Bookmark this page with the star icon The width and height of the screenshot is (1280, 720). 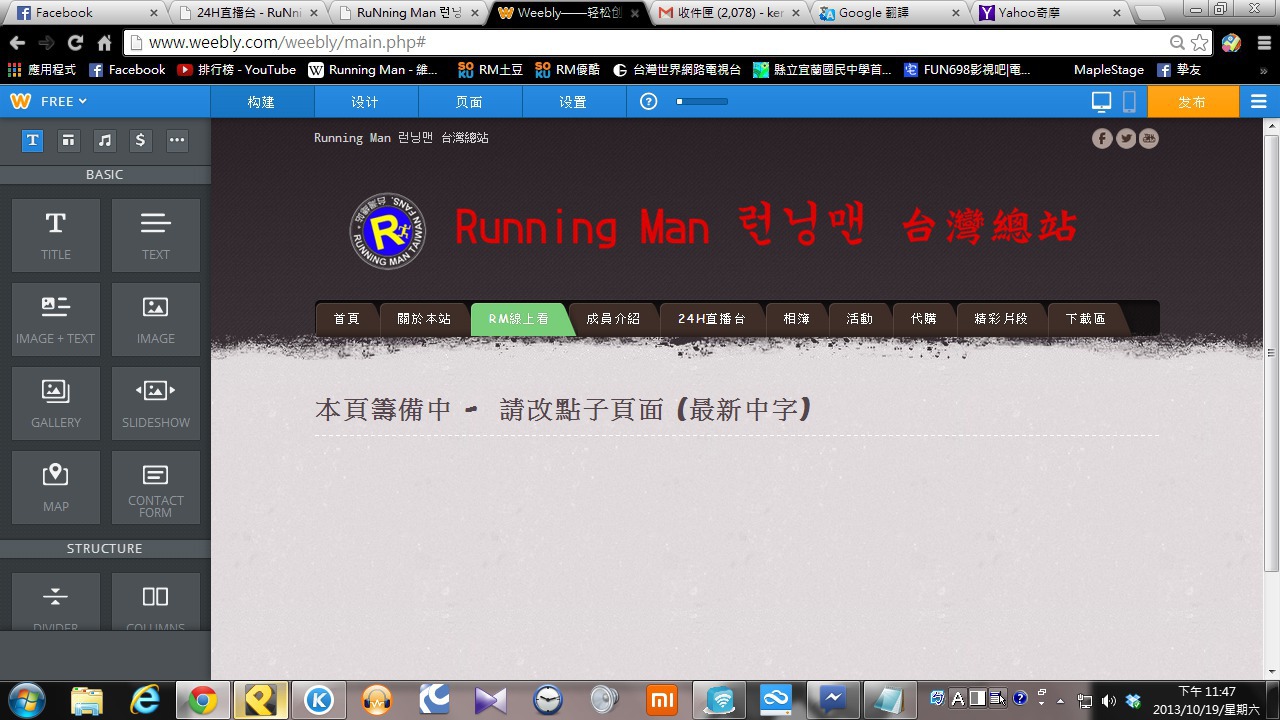coord(1199,43)
